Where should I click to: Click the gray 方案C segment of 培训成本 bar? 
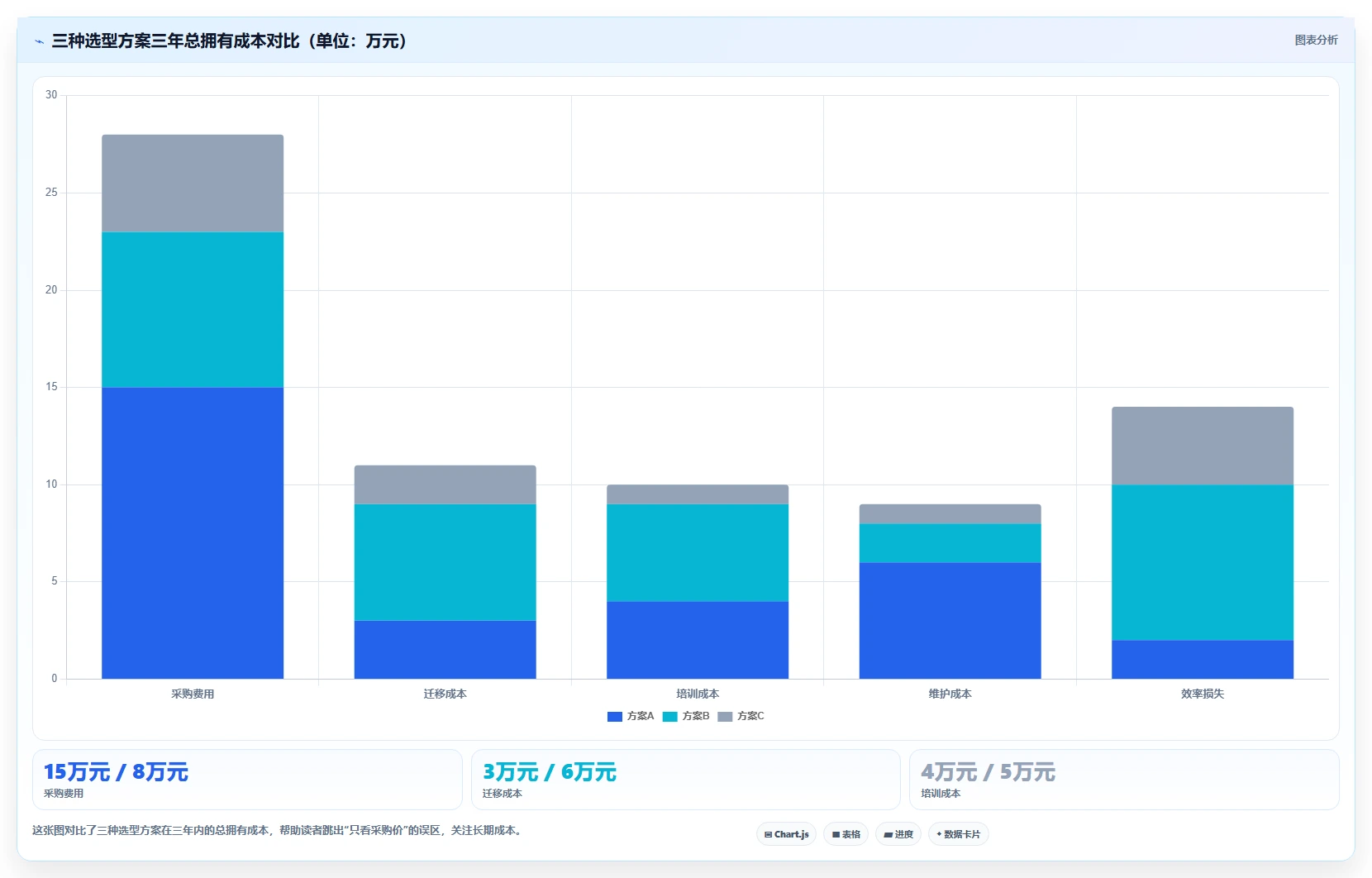pyautogui.click(x=698, y=494)
